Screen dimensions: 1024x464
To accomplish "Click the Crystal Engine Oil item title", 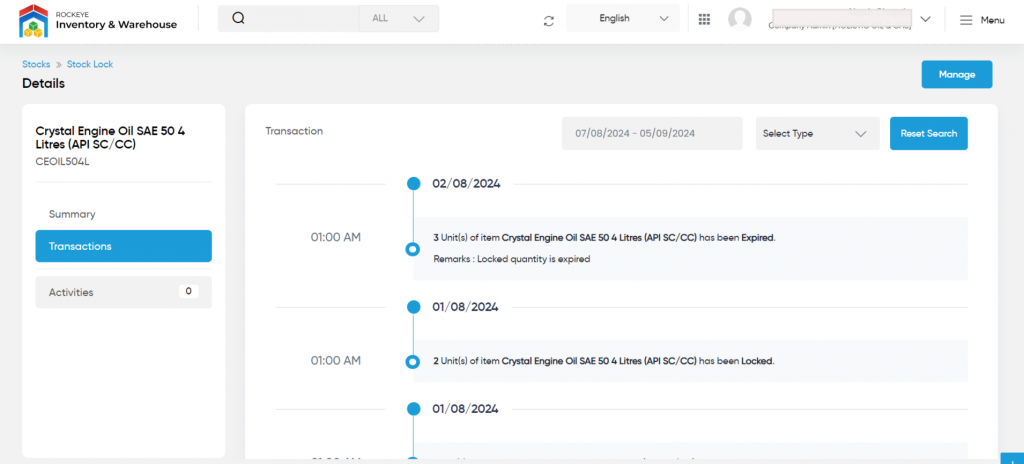I will click(110, 138).
